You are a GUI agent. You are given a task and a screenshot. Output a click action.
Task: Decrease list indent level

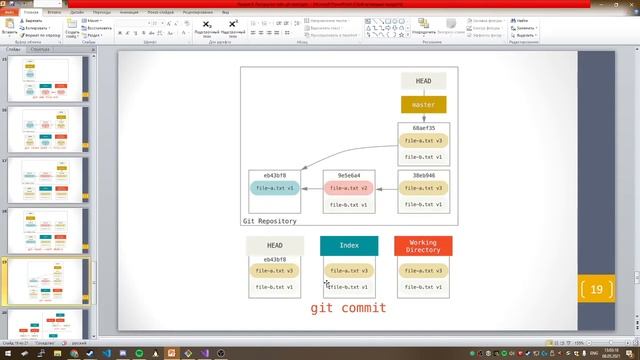pyautogui.click(x=278, y=24)
